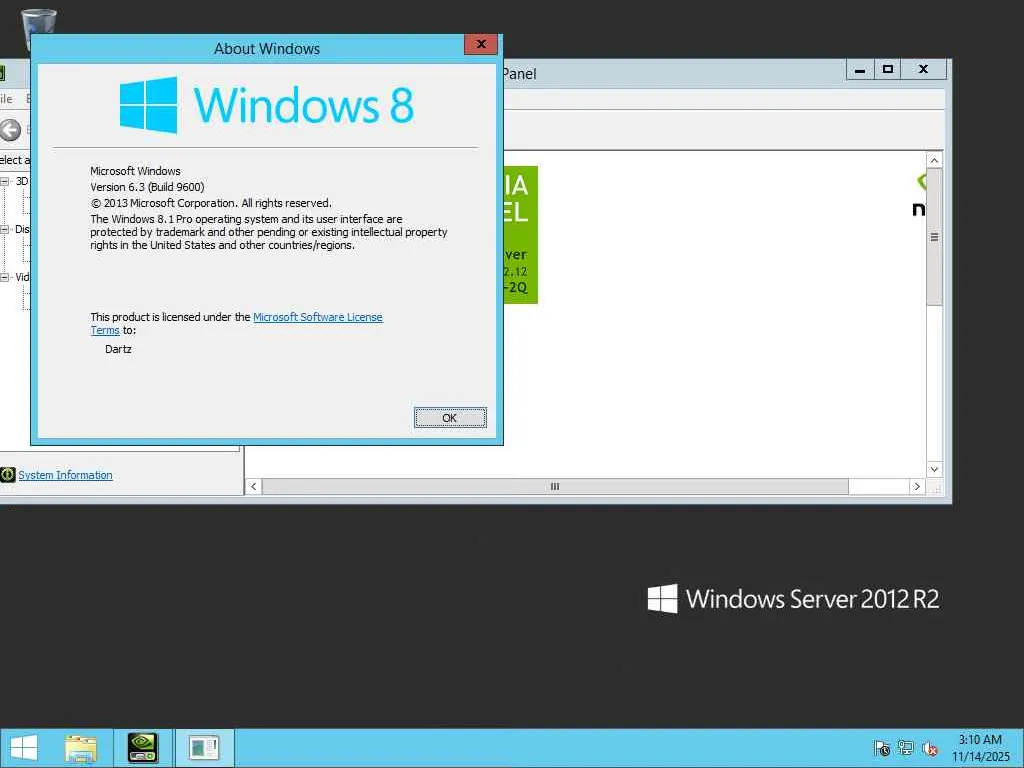Click OK in the About Windows dialog

pyautogui.click(x=450, y=418)
